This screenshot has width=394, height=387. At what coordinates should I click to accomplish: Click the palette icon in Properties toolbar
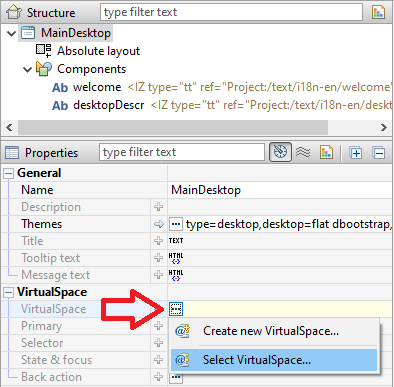click(326, 152)
